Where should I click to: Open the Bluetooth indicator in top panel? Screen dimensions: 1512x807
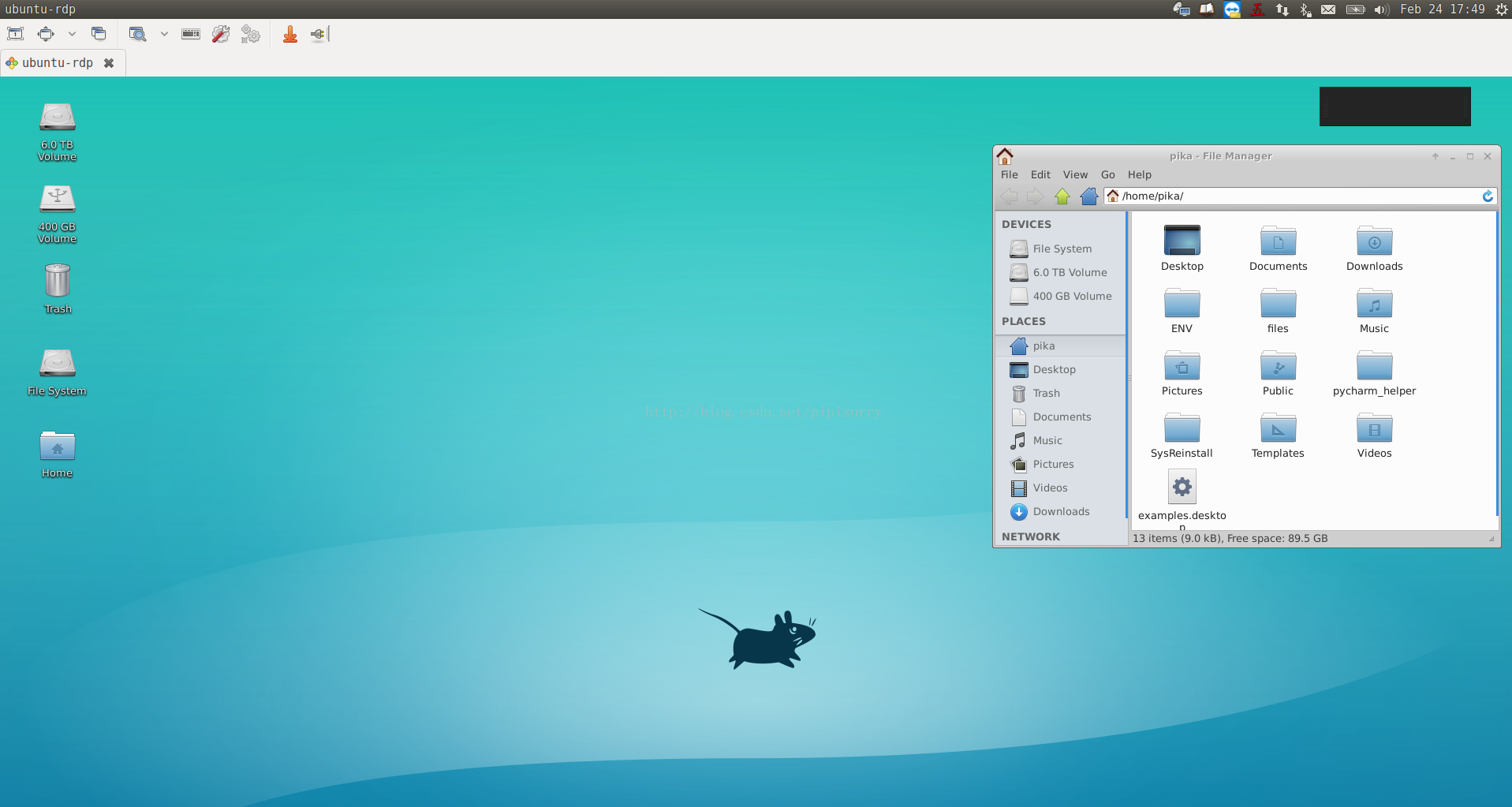1305,9
